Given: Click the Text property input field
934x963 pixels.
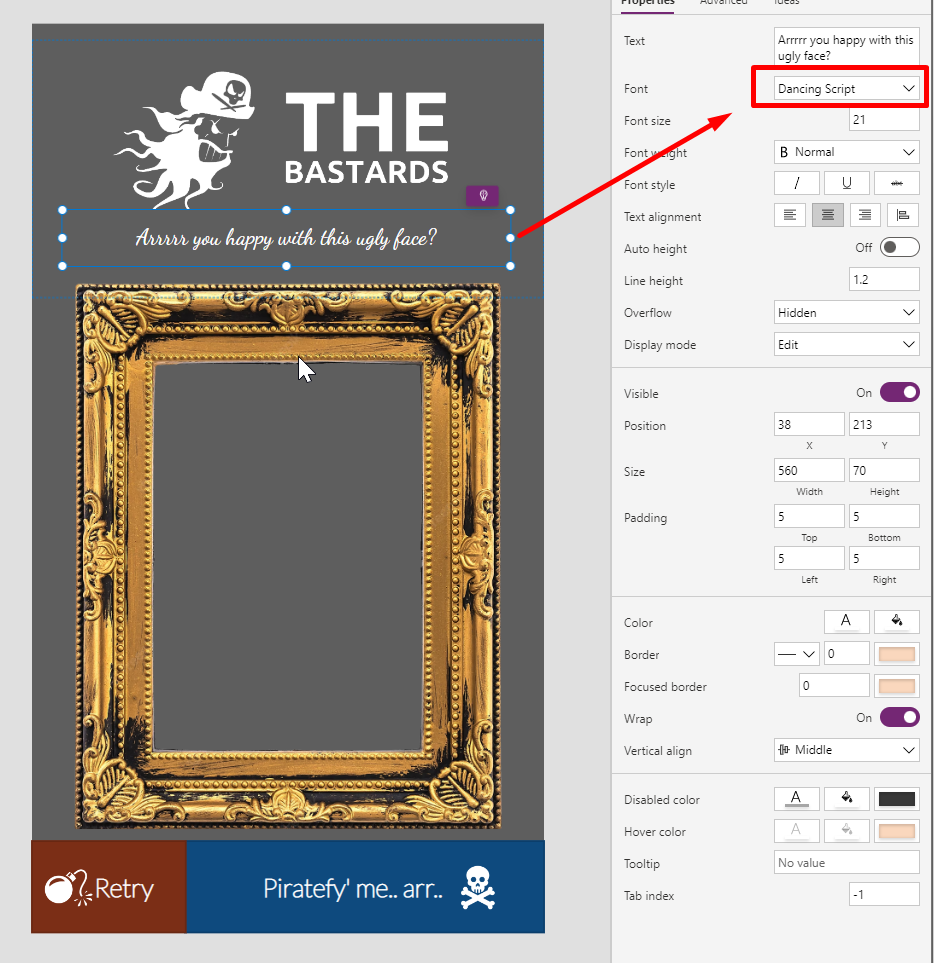Looking at the screenshot, I should (846, 47).
